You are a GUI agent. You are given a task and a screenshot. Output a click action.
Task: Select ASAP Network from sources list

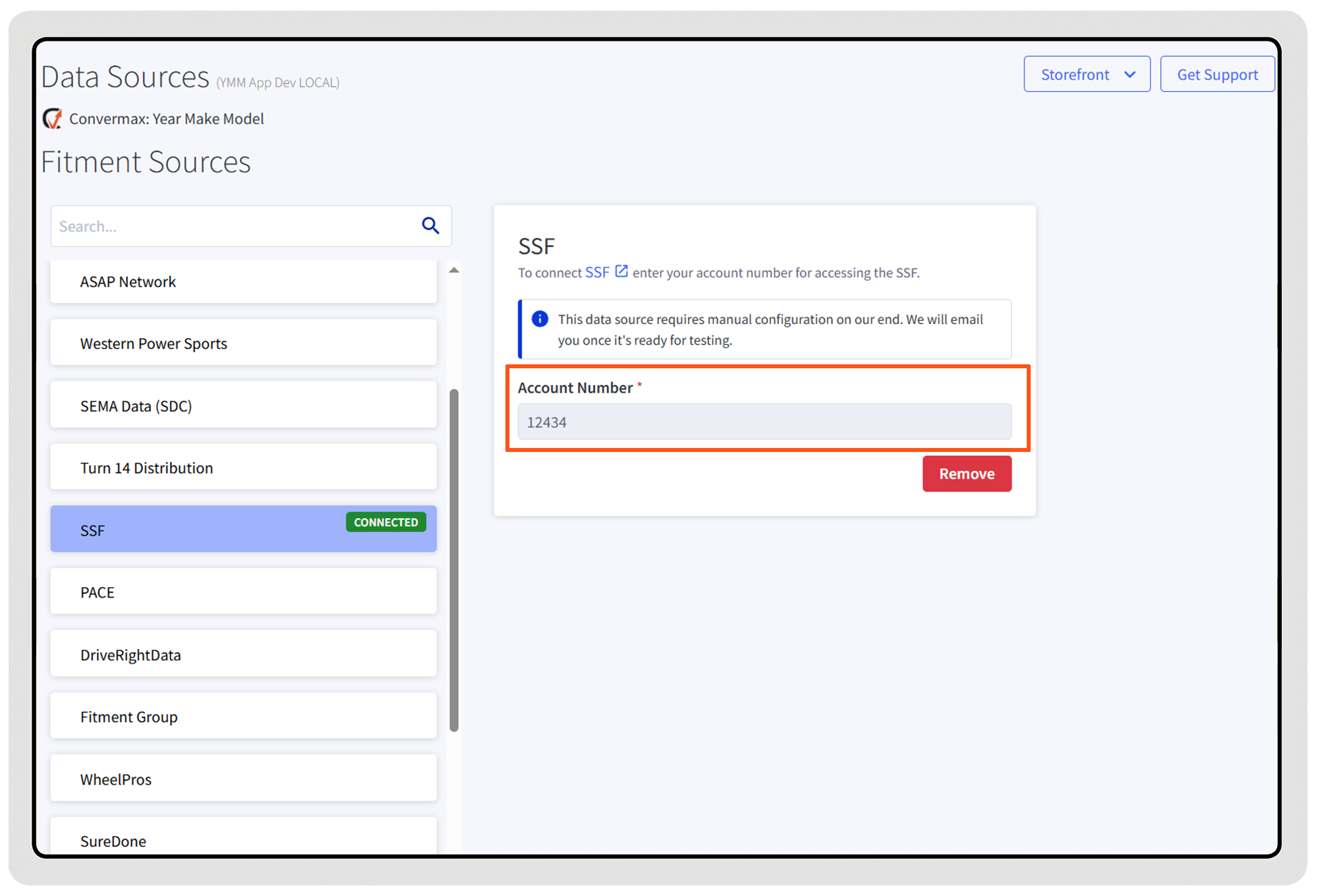point(243,282)
